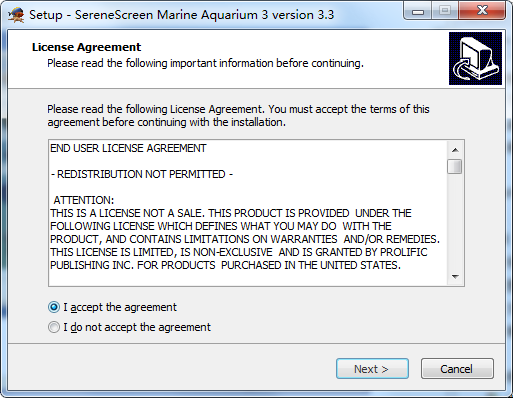Select the "I accept the agreement" radio button
513x398 pixels.
pyautogui.click(x=54, y=307)
